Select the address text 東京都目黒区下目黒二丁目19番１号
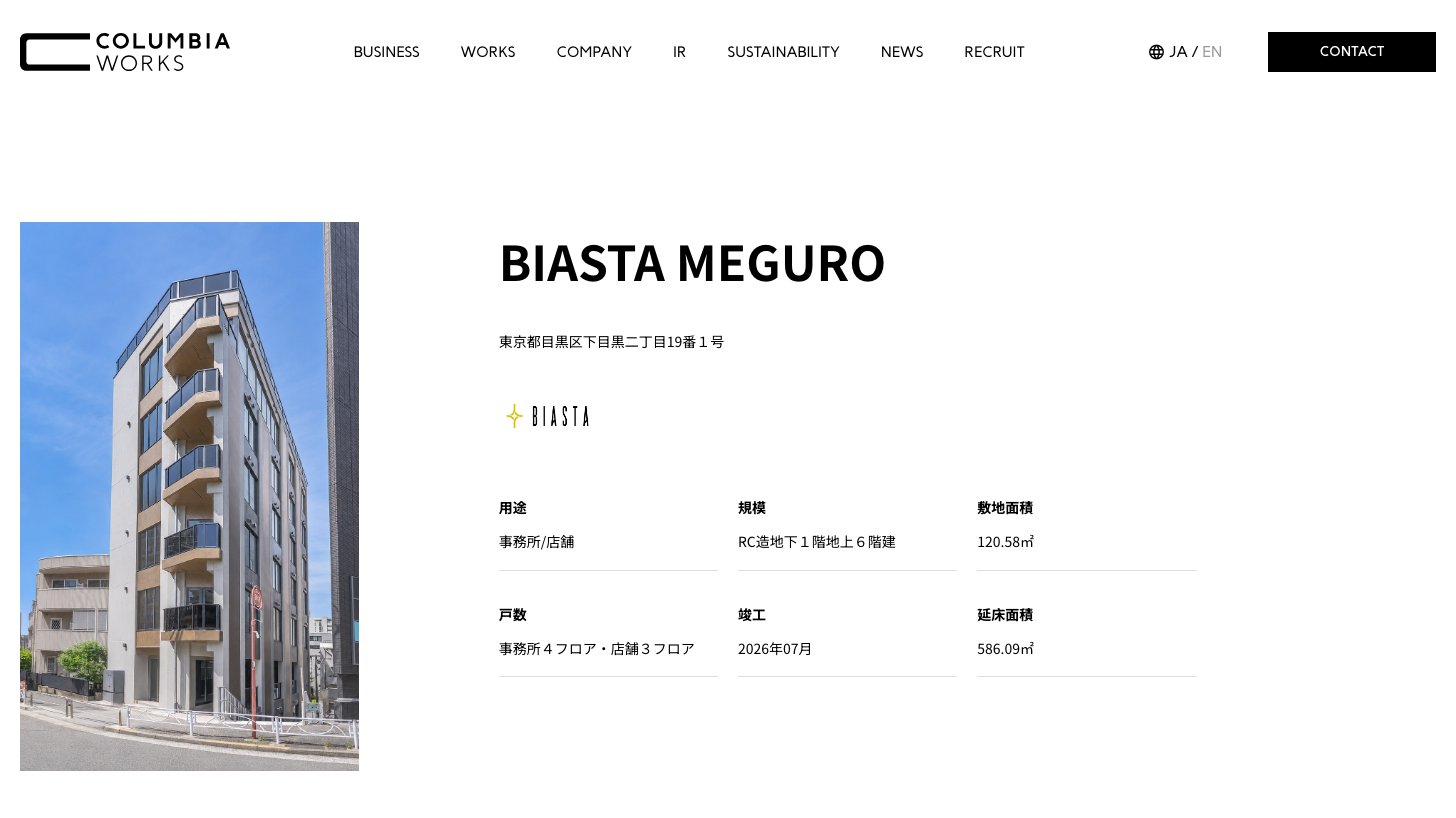Viewport: 1456px width, 818px height. [x=611, y=342]
